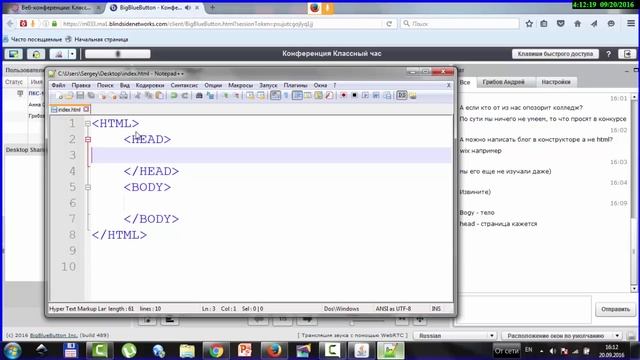The width and height of the screenshot is (640, 360).
Task: Open the Плагины menu in Notepad++
Action: [x=295, y=85]
